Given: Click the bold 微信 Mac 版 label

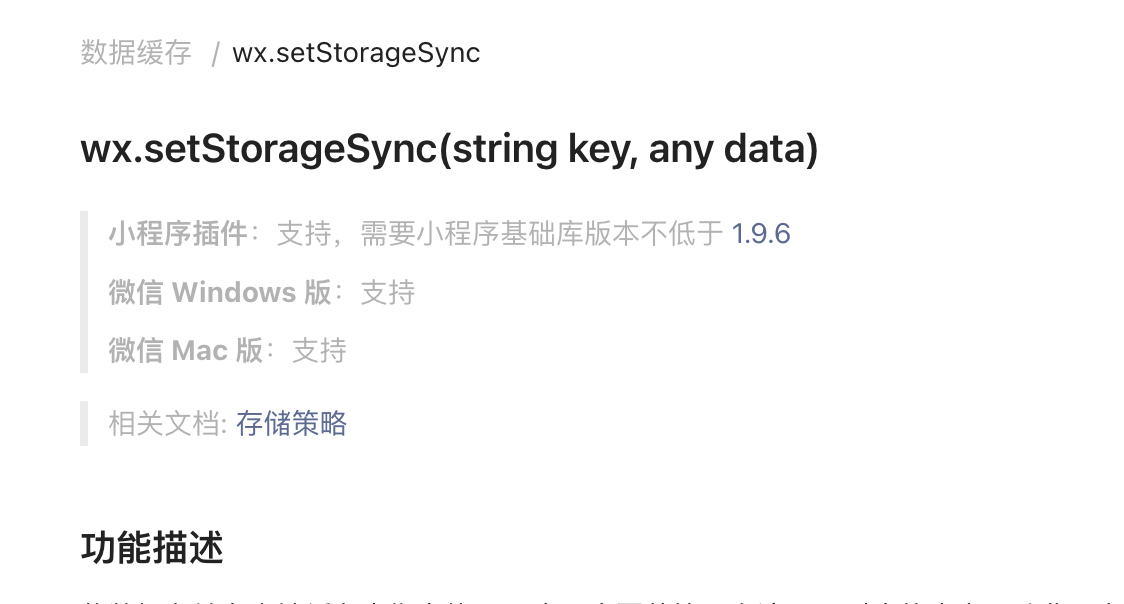Looking at the screenshot, I should tap(186, 351).
